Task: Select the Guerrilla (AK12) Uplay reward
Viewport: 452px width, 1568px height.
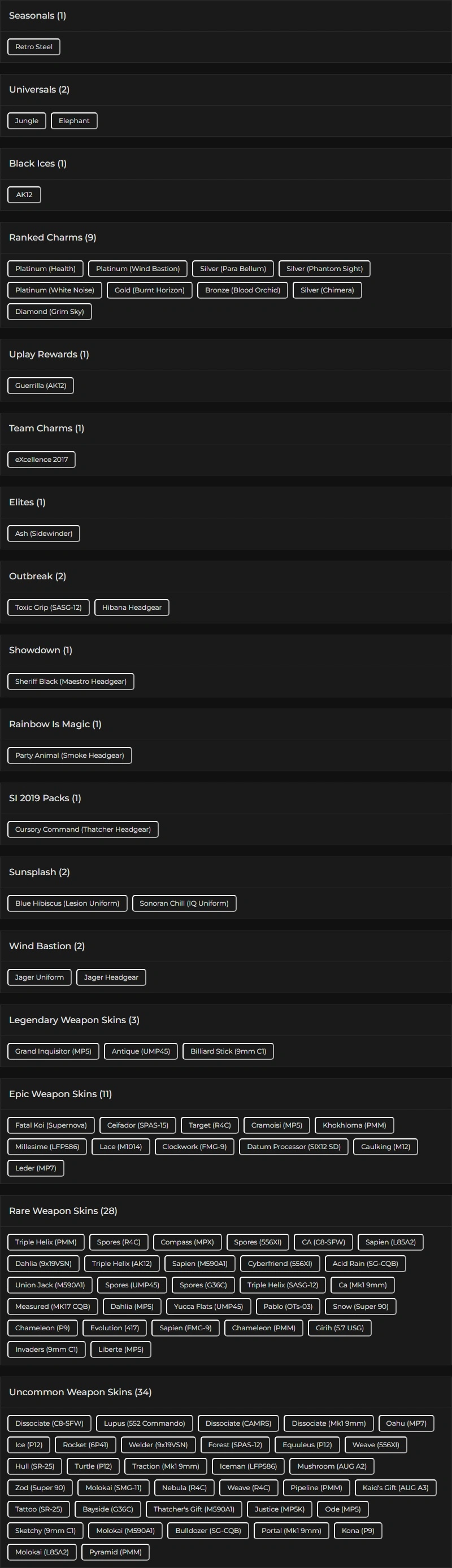Action: [x=40, y=385]
